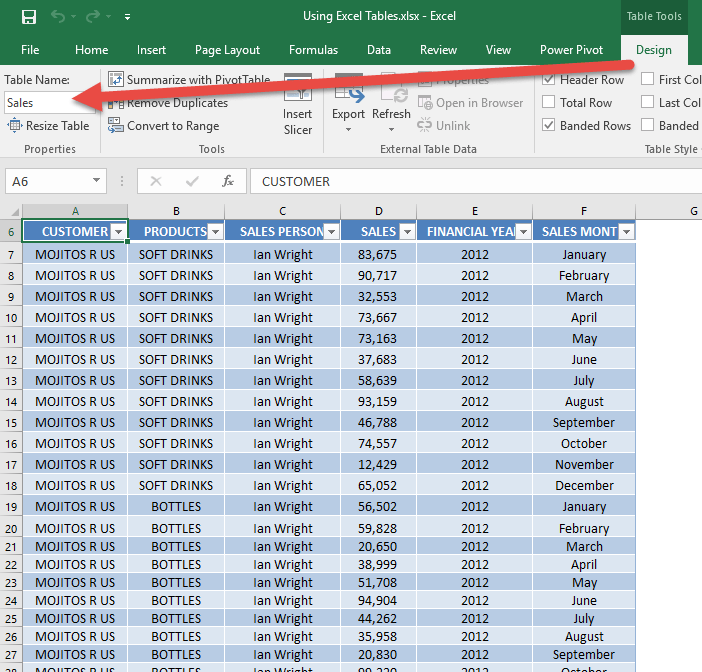The height and width of the screenshot is (672, 702).
Task: Open the Name Box dropdown arrow
Action: [x=96, y=180]
